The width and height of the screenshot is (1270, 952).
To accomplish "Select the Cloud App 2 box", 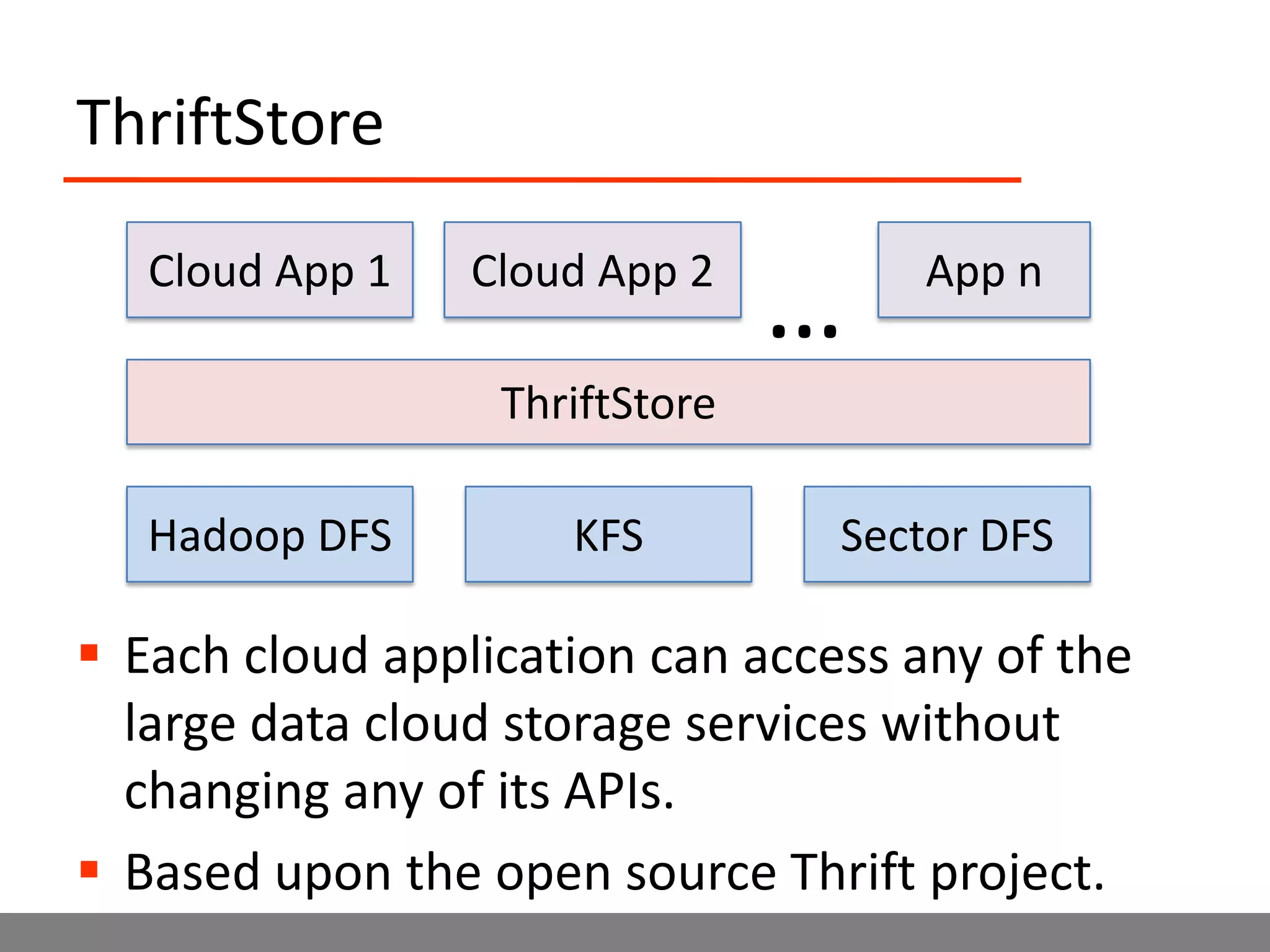I will pyautogui.click(x=592, y=270).
